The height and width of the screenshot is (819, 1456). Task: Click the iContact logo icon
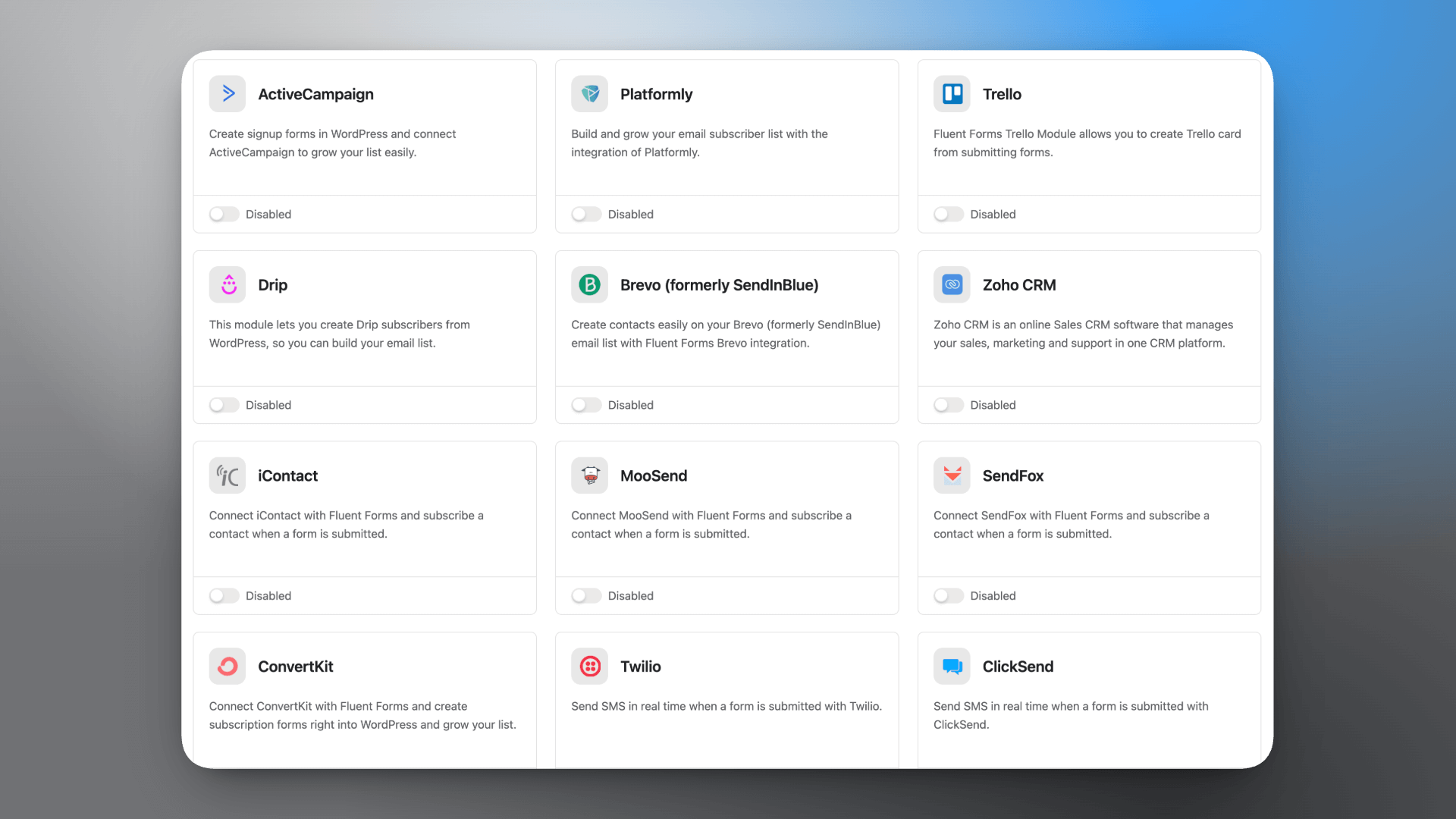(x=227, y=475)
